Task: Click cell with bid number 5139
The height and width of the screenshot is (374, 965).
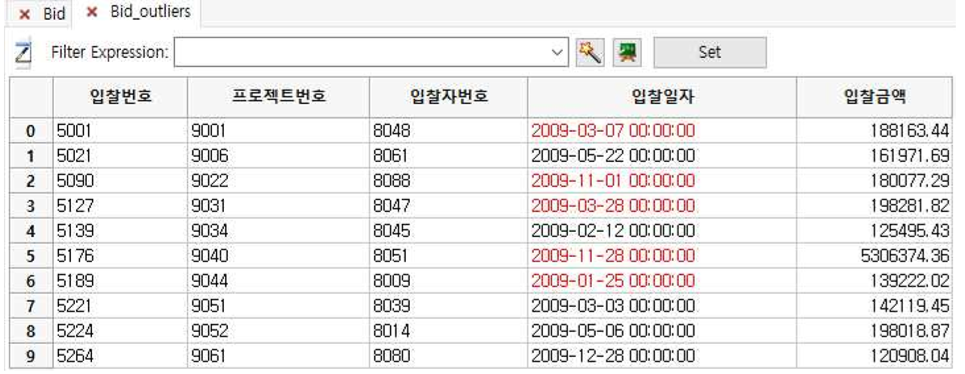Action: click(120, 231)
